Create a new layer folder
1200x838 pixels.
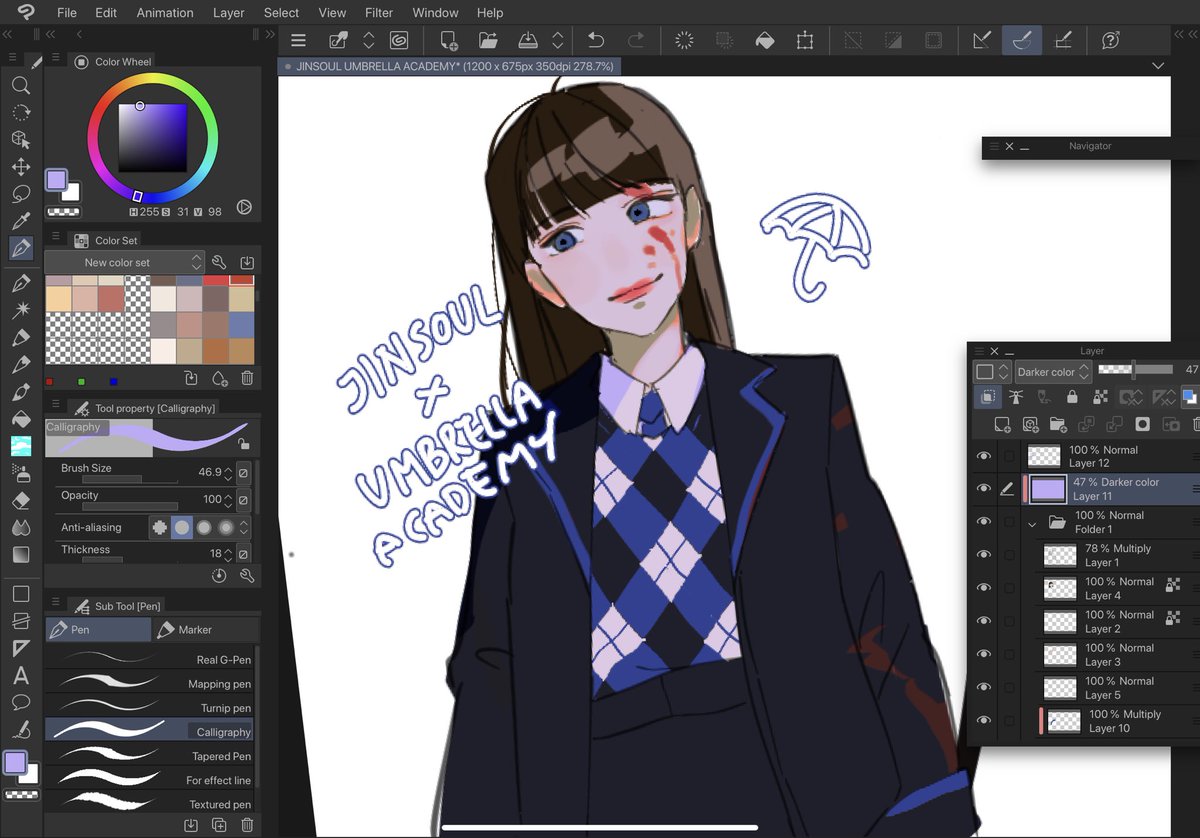tap(1058, 425)
